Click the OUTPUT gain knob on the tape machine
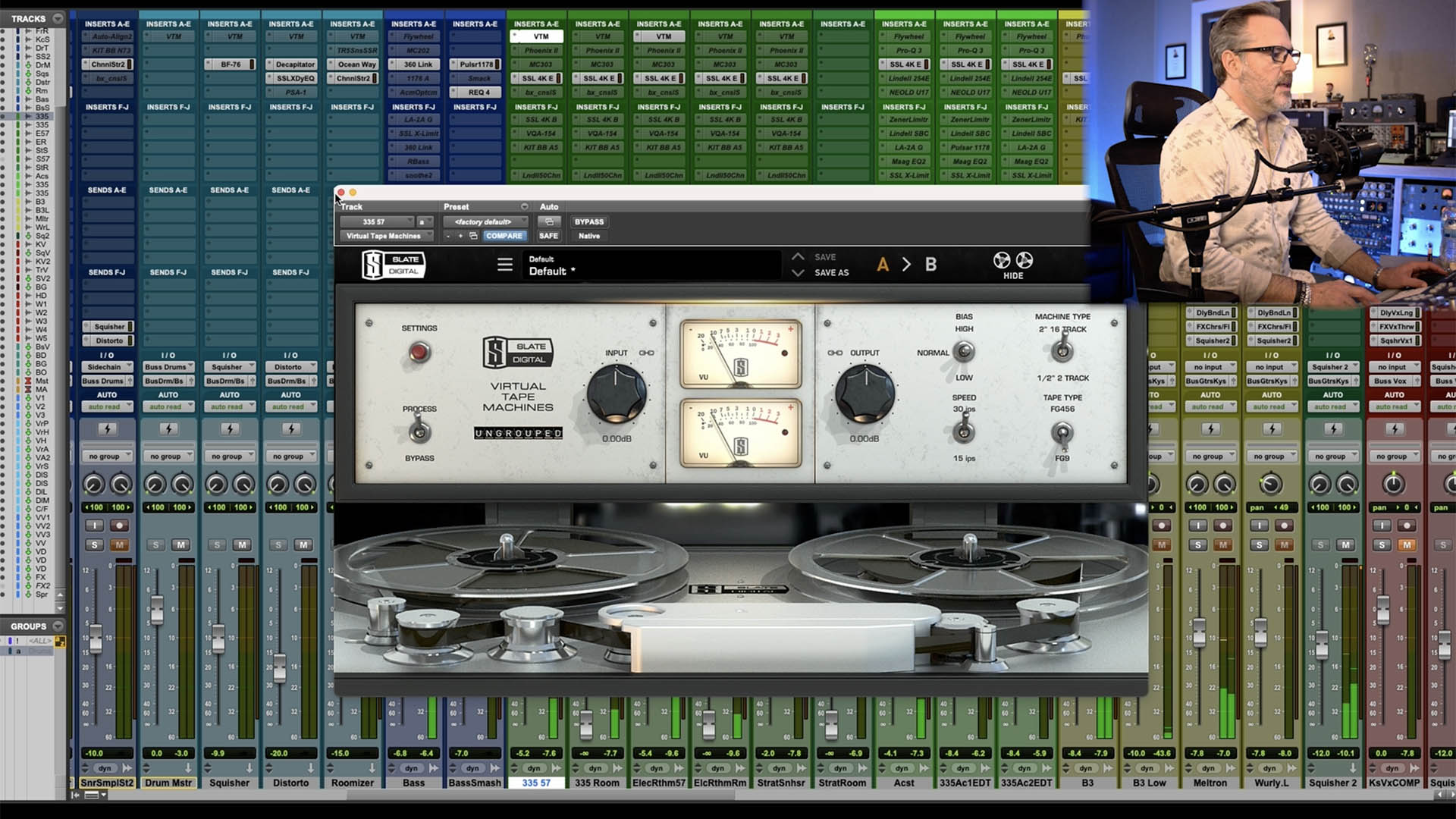Image resolution: width=1456 pixels, height=819 pixels. (x=864, y=394)
